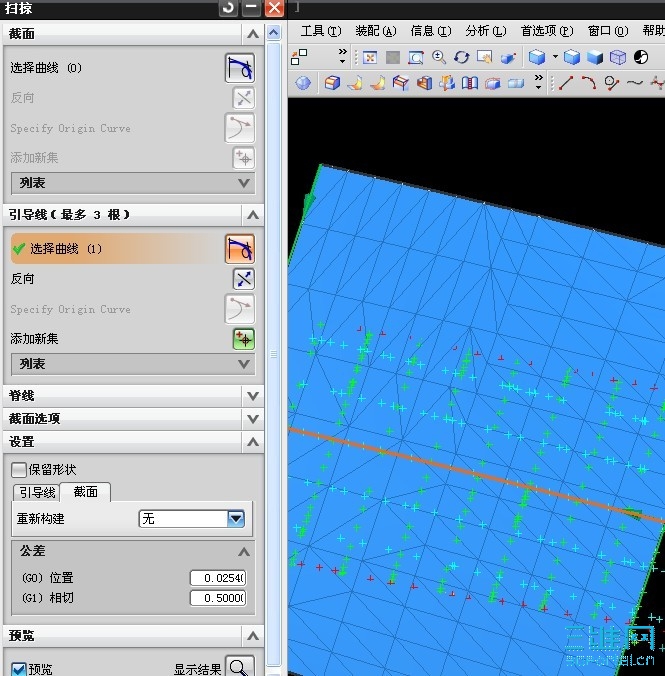This screenshot has height=676, width=665.
Task: Click the sphere icon in feature toolbar
Action: pyautogui.click(x=303, y=82)
